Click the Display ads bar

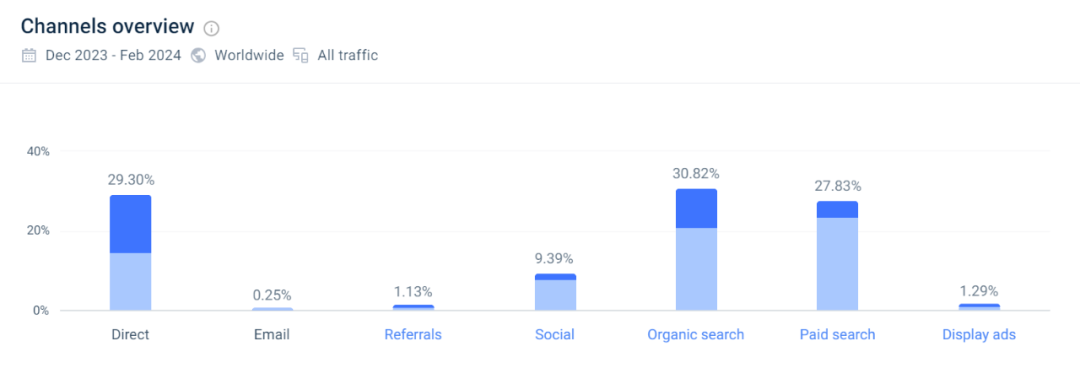pyautogui.click(x=979, y=307)
